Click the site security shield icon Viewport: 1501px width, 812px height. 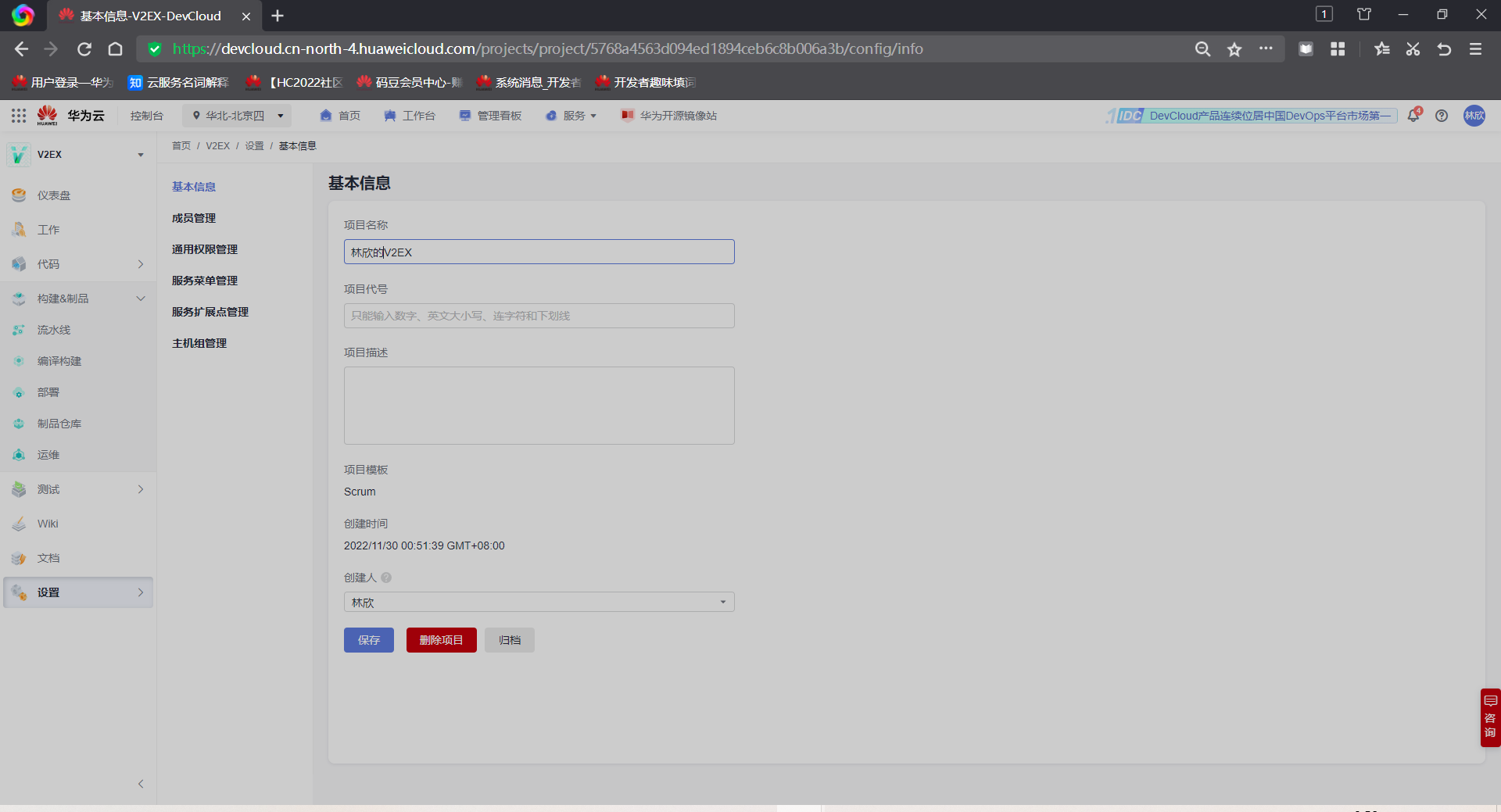[x=155, y=49]
